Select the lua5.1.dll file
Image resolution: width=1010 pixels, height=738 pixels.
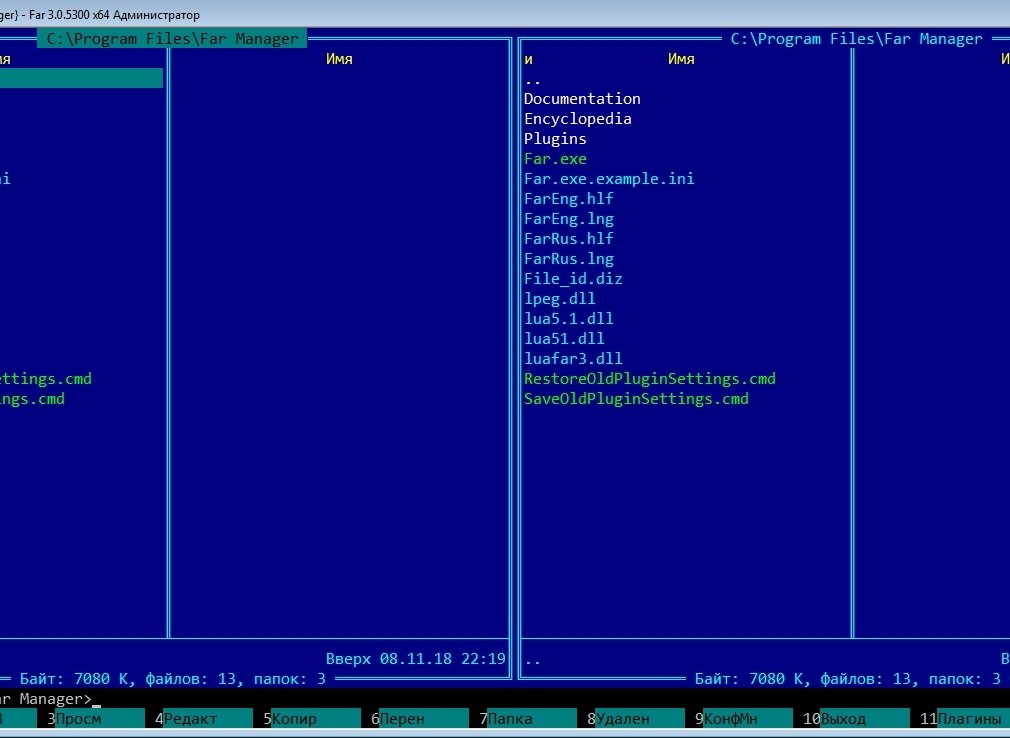[x=569, y=318]
